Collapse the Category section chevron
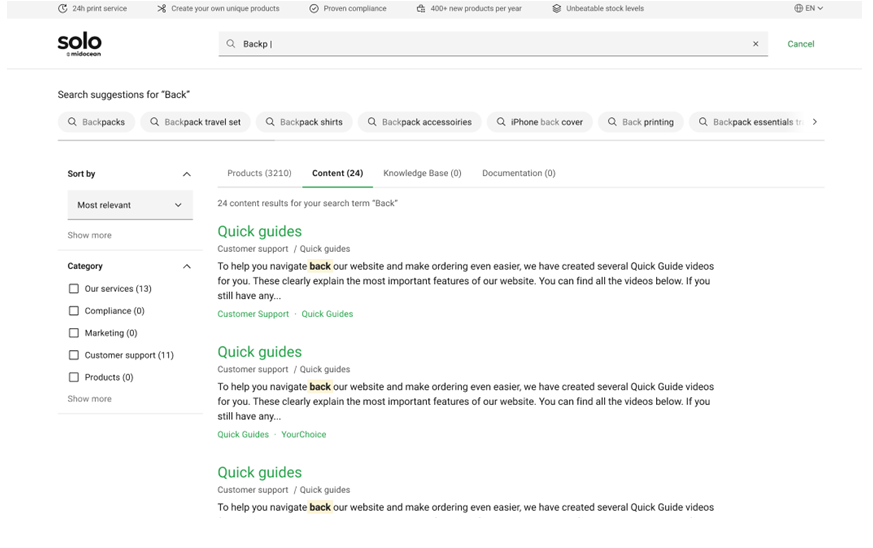The height and width of the screenshot is (548, 873). tap(187, 266)
